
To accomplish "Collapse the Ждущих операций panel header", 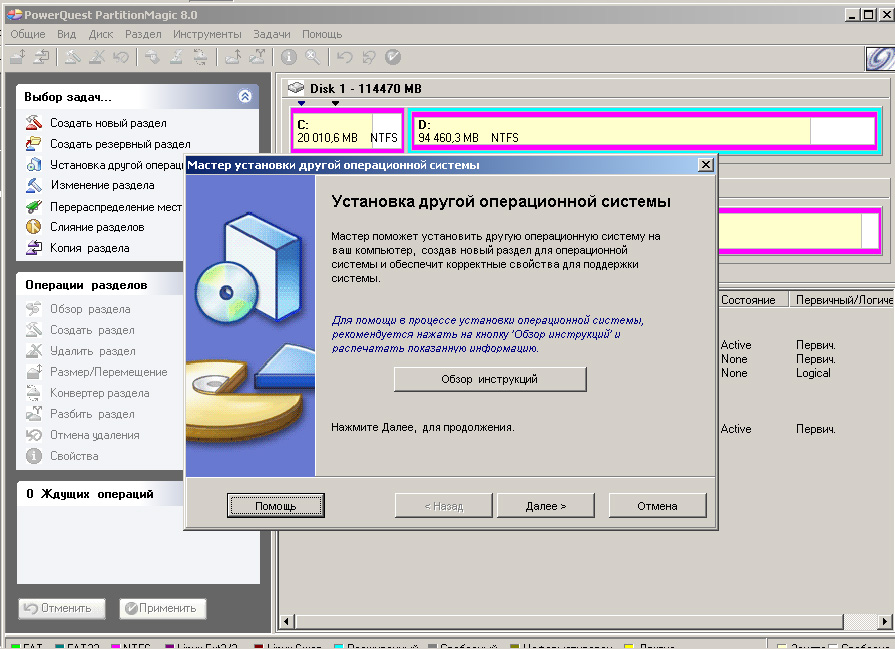I will (x=100, y=494).
